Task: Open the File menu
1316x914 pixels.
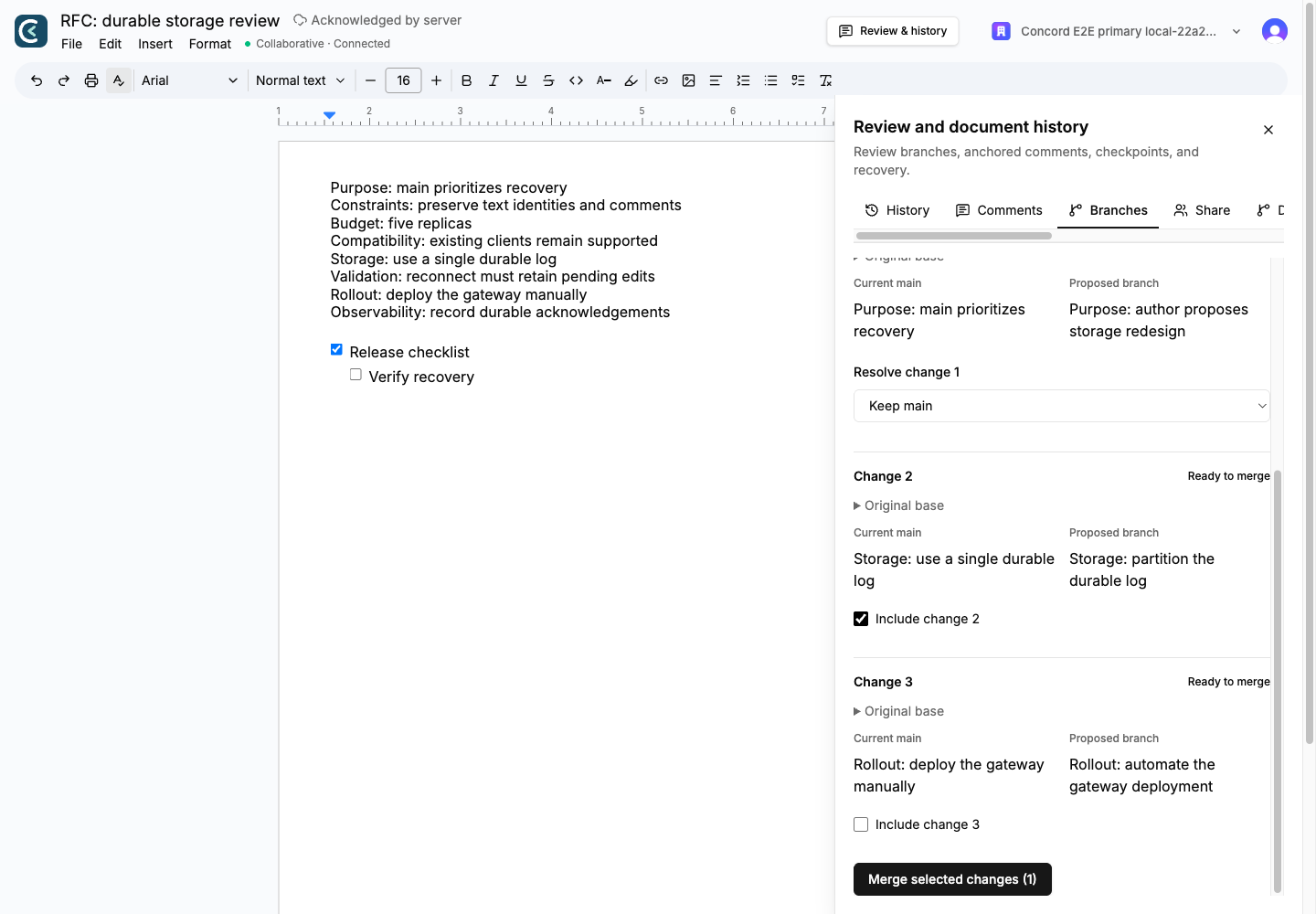Action: click(x=71, y=44)
